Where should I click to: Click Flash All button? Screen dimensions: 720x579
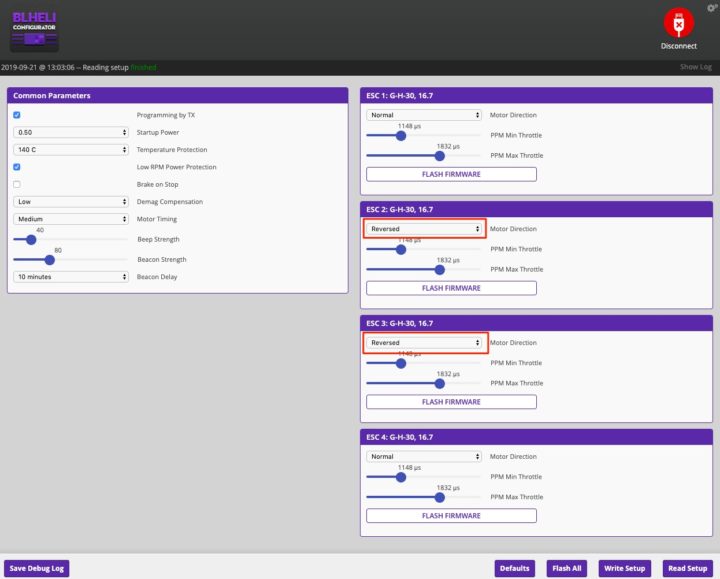click(568, 568)
